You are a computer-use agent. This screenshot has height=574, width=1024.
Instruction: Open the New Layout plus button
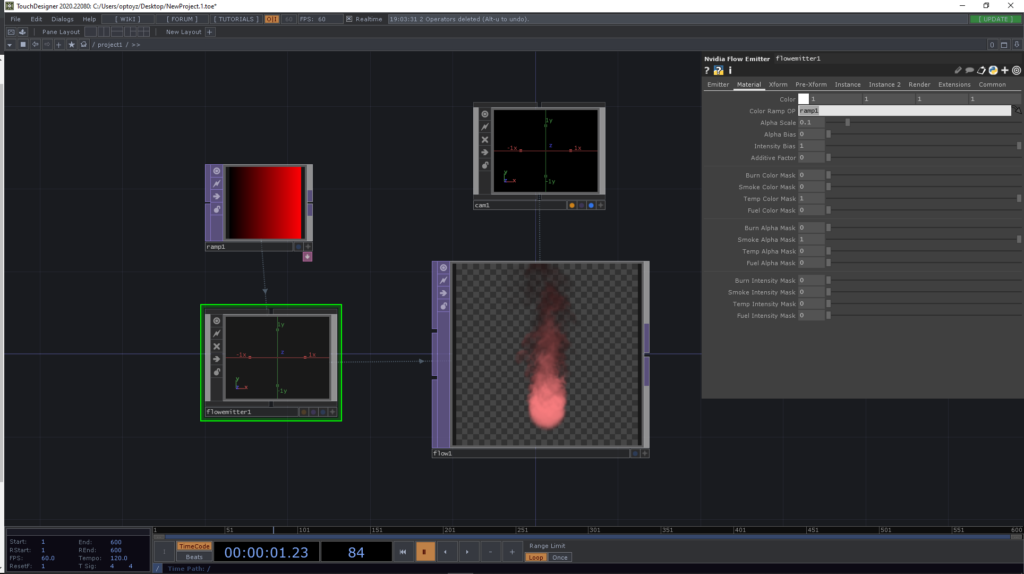click(x=210, y=32)
